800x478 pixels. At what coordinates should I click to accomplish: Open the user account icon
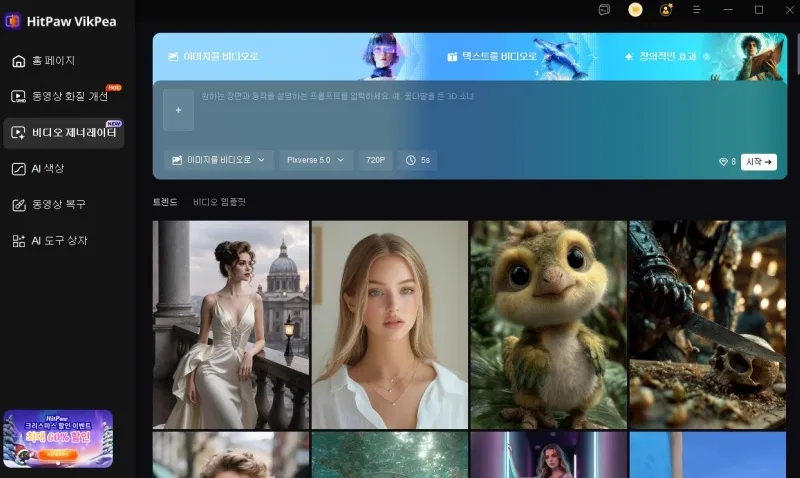(x=666, y=10)
